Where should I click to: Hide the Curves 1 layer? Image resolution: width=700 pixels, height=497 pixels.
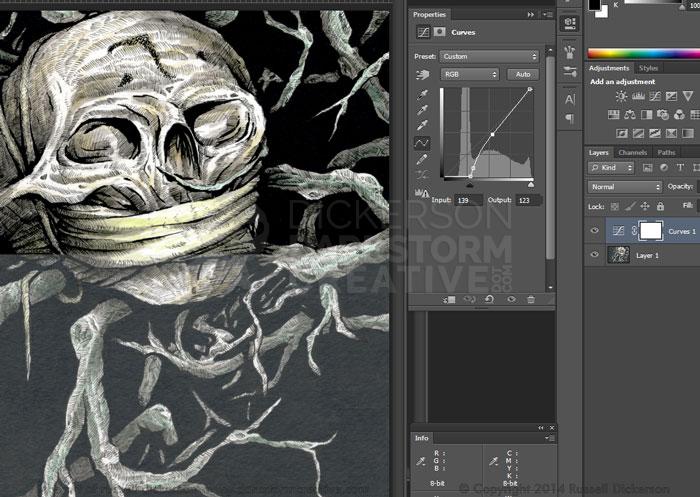(595, 230)
